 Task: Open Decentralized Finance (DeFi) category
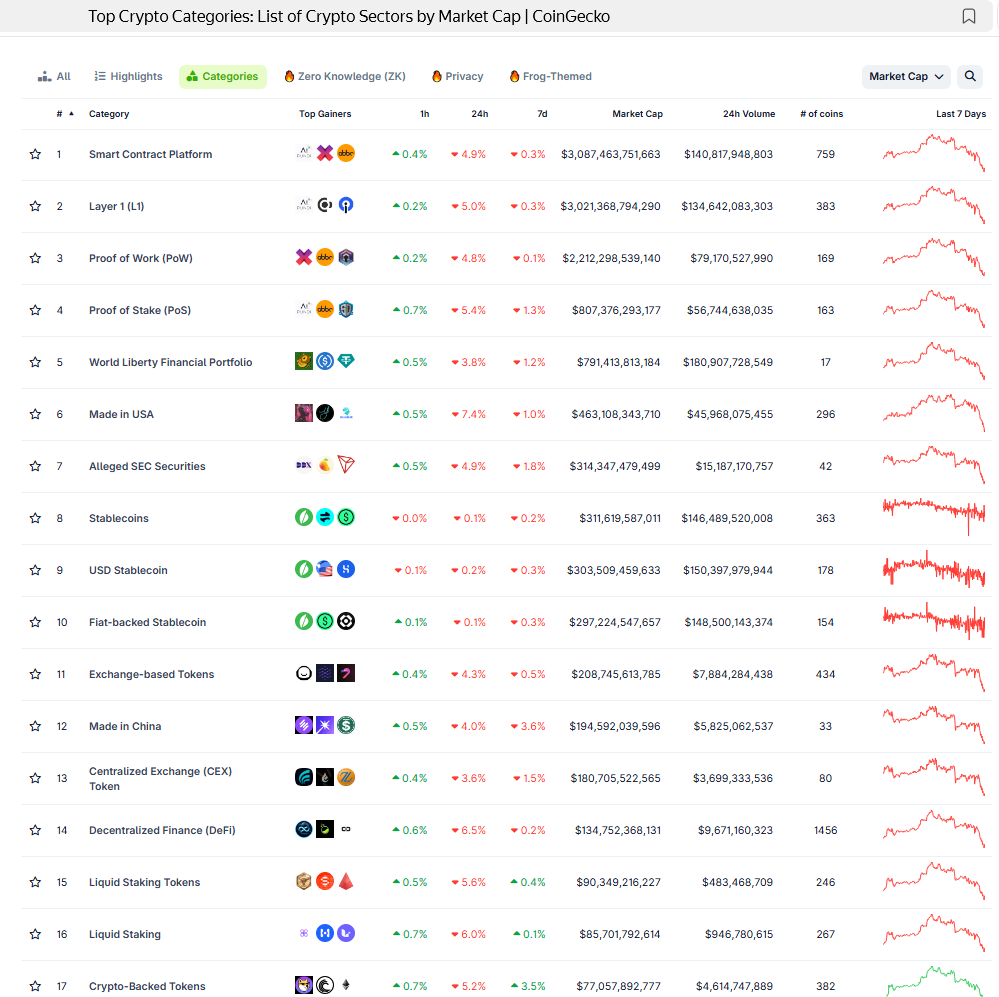[162, 830]
